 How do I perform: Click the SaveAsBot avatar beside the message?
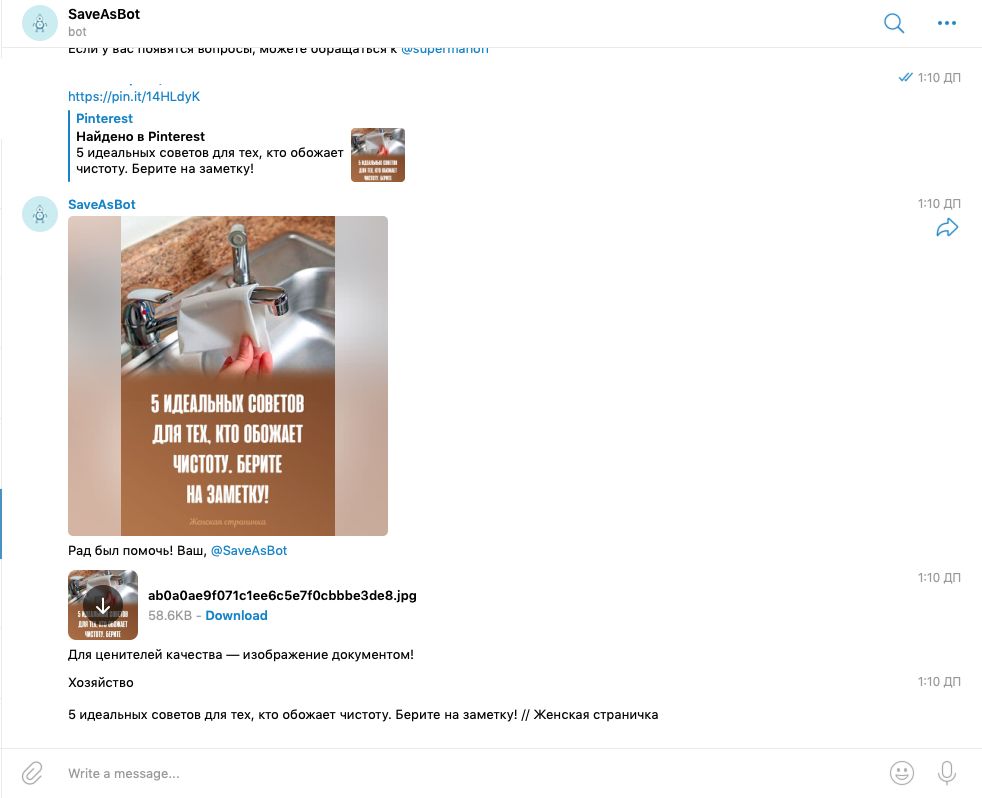40,214
